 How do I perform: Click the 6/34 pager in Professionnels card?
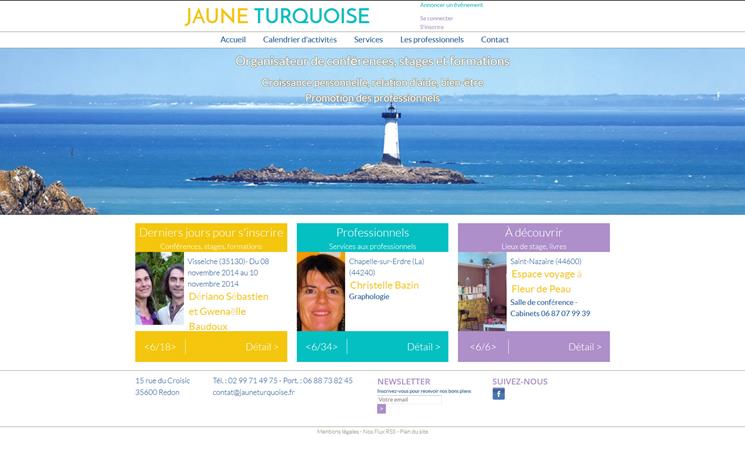tap(322, 347)
